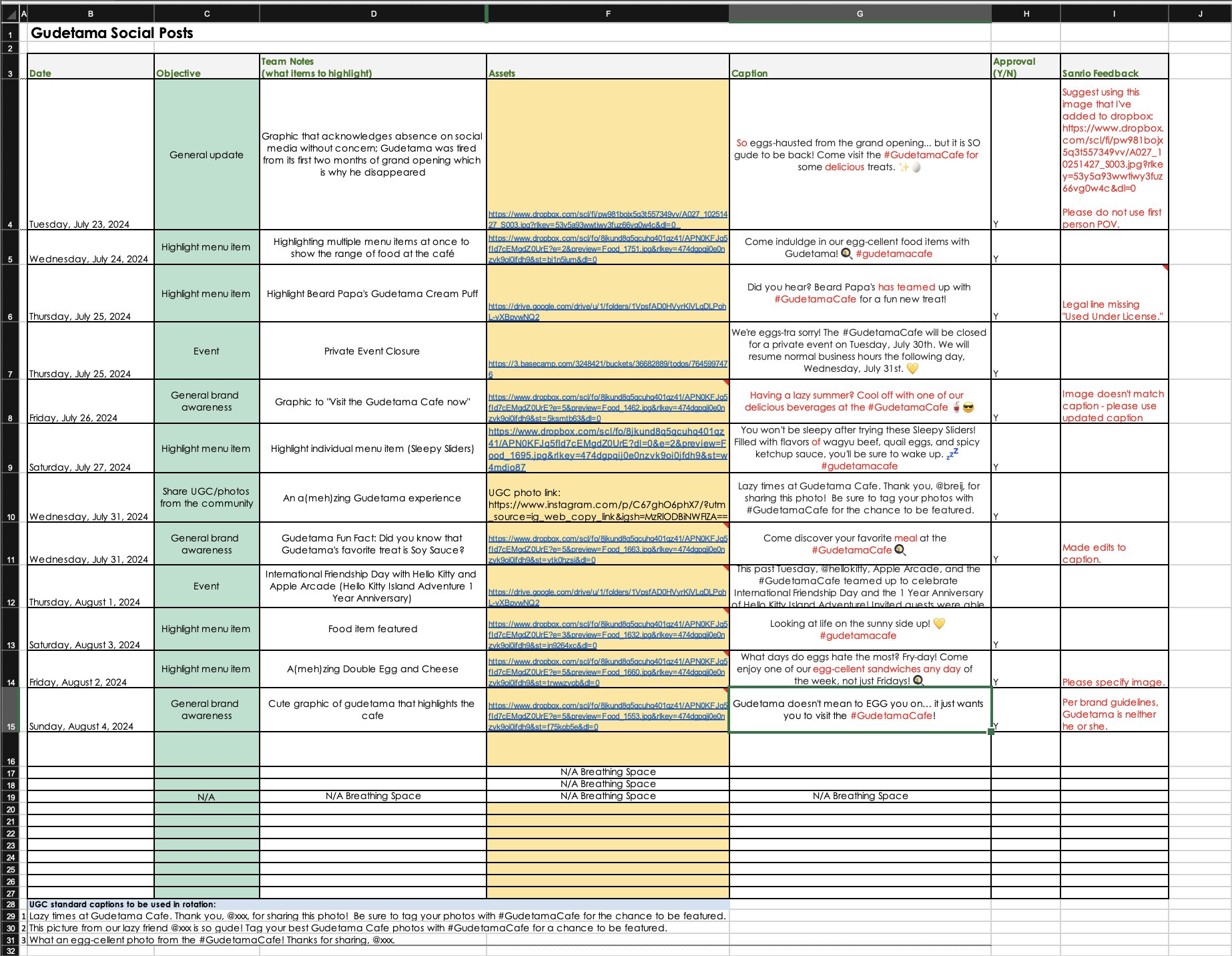Viewport: 1232px width, 956px height.
Task: Click the select-all corner triangle
Action: (10, 13)
